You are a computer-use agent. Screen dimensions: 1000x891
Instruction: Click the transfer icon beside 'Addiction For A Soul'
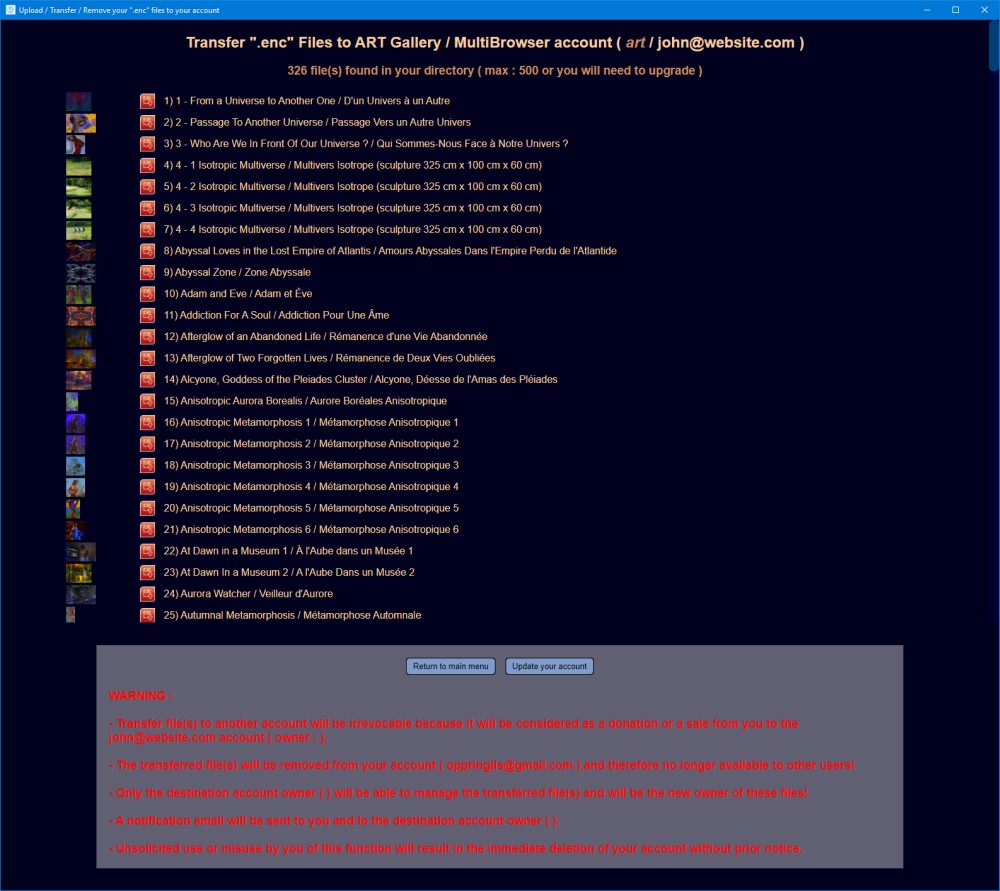click(147, 315)
